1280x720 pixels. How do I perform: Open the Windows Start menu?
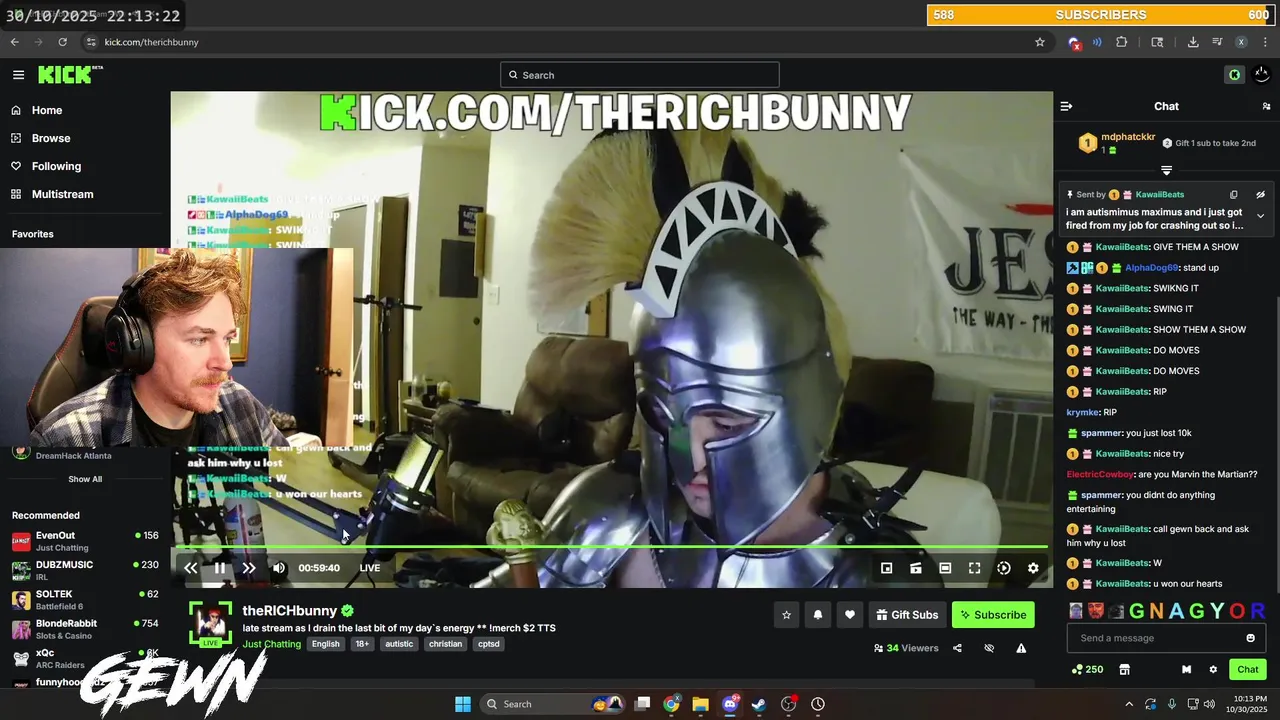coord(463,704)
